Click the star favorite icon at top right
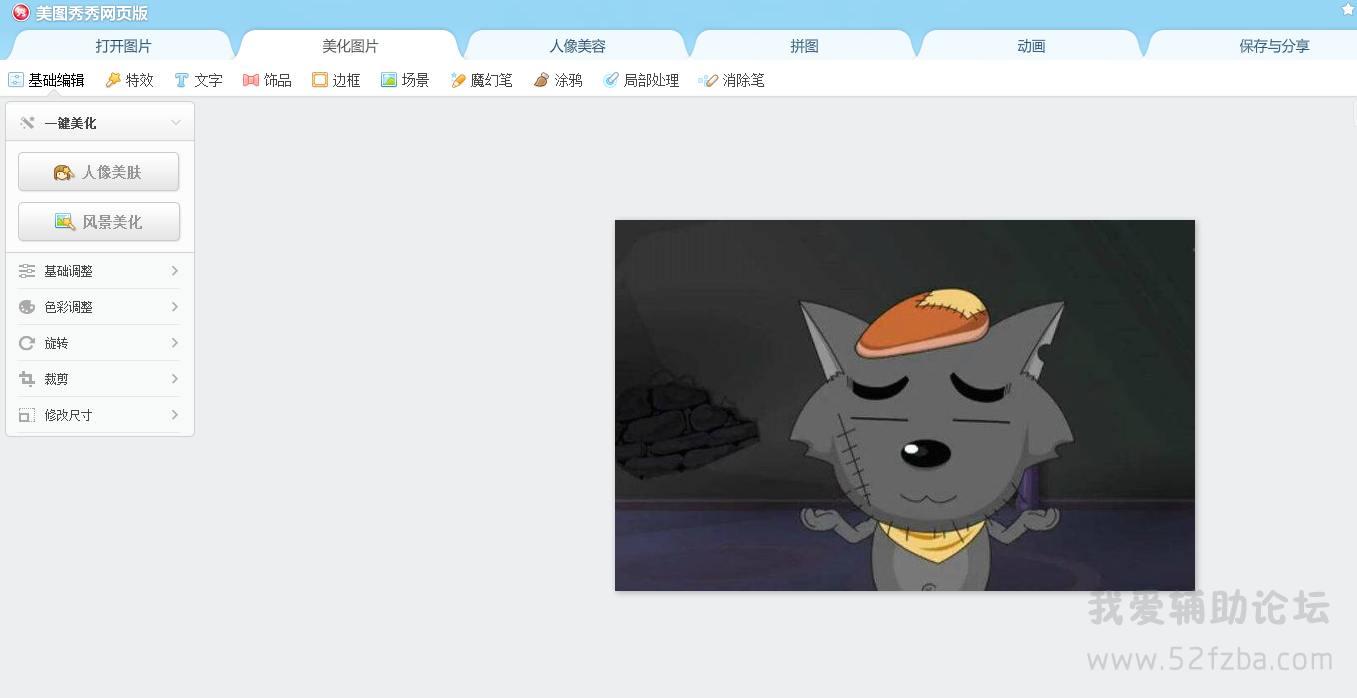This screenshot has width=1357, height=698. (1349, 9)
